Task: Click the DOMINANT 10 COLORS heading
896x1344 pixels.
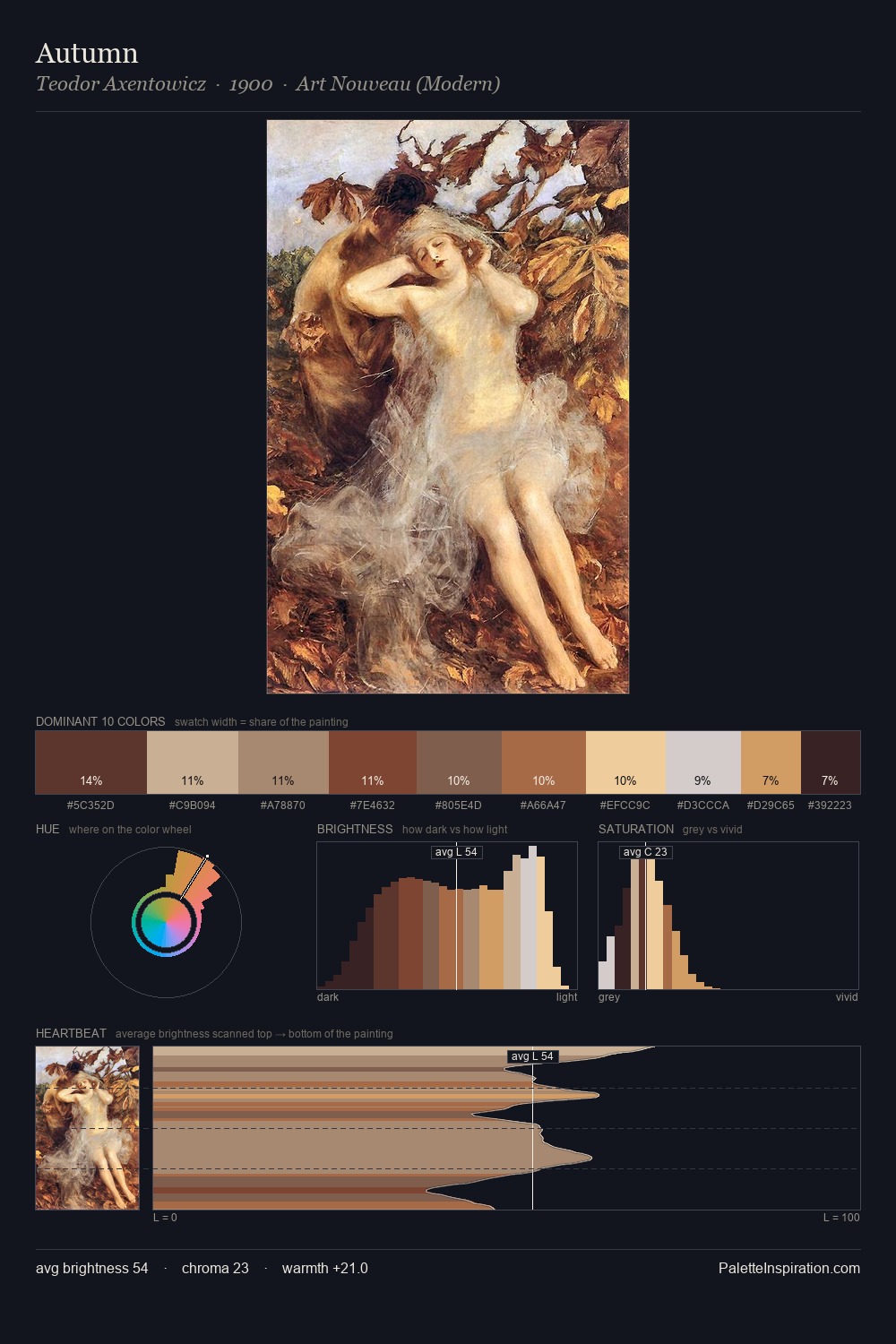Action: coord(100,721)
